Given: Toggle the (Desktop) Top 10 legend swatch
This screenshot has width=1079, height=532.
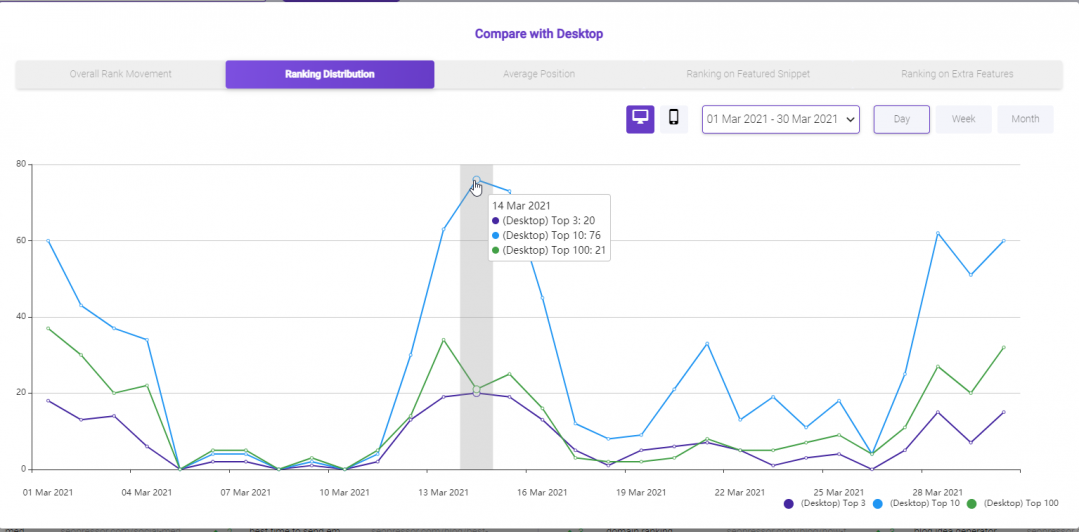Looking at the screenshot, I should coord(878,504).
